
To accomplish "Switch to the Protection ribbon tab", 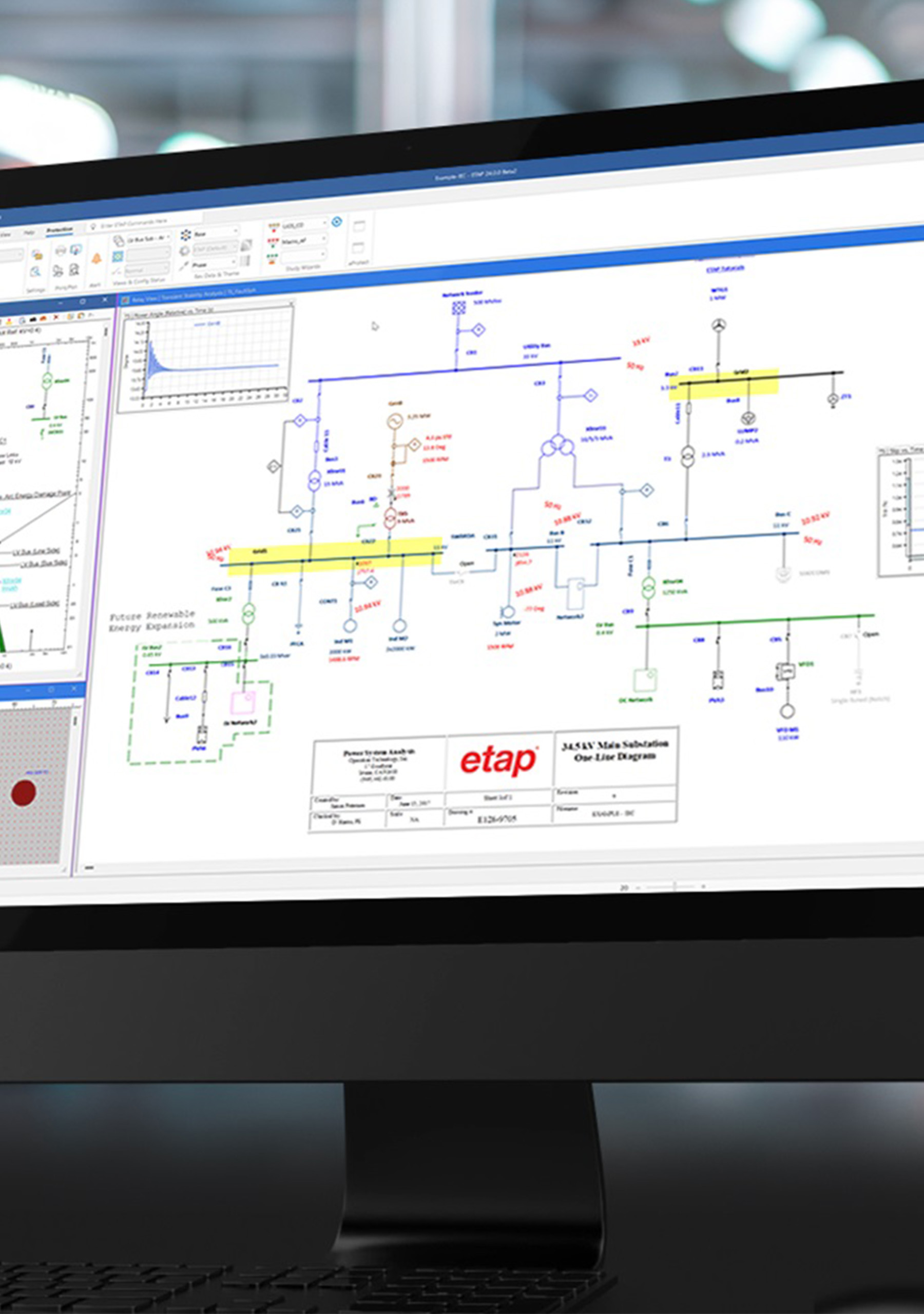I will 60,229.
